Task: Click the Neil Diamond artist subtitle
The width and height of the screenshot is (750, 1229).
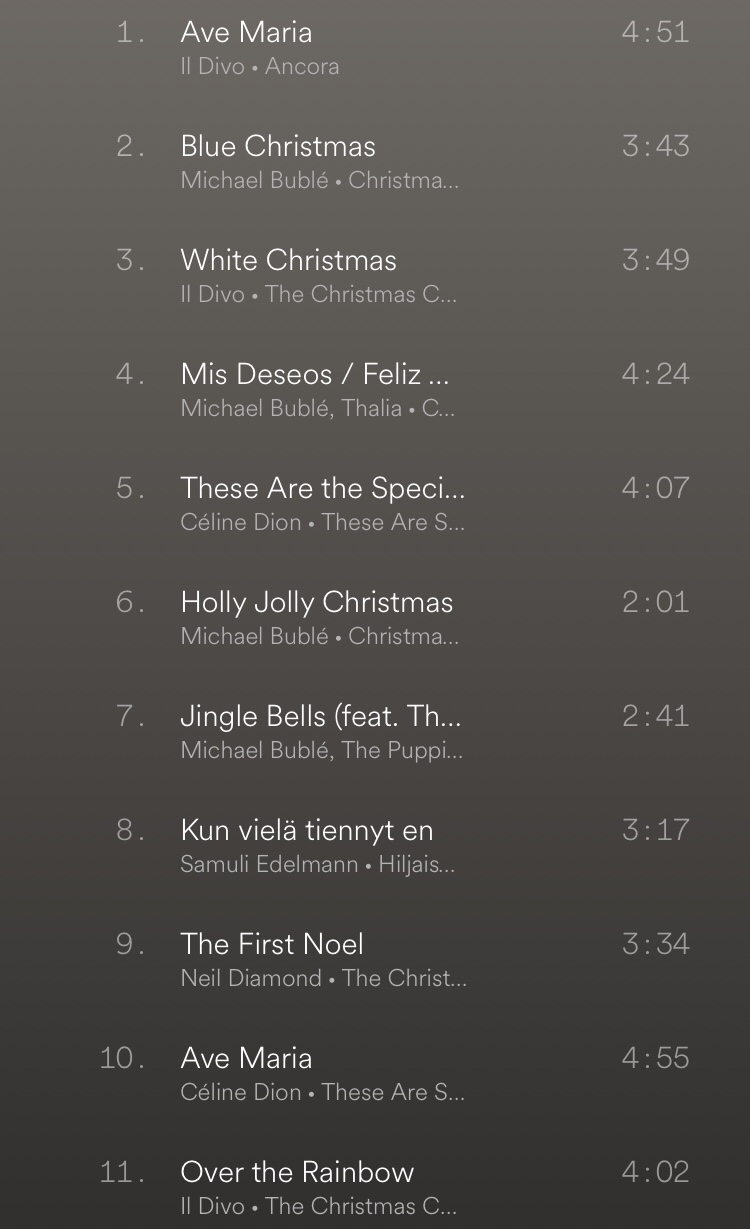Action: [251, 979]
